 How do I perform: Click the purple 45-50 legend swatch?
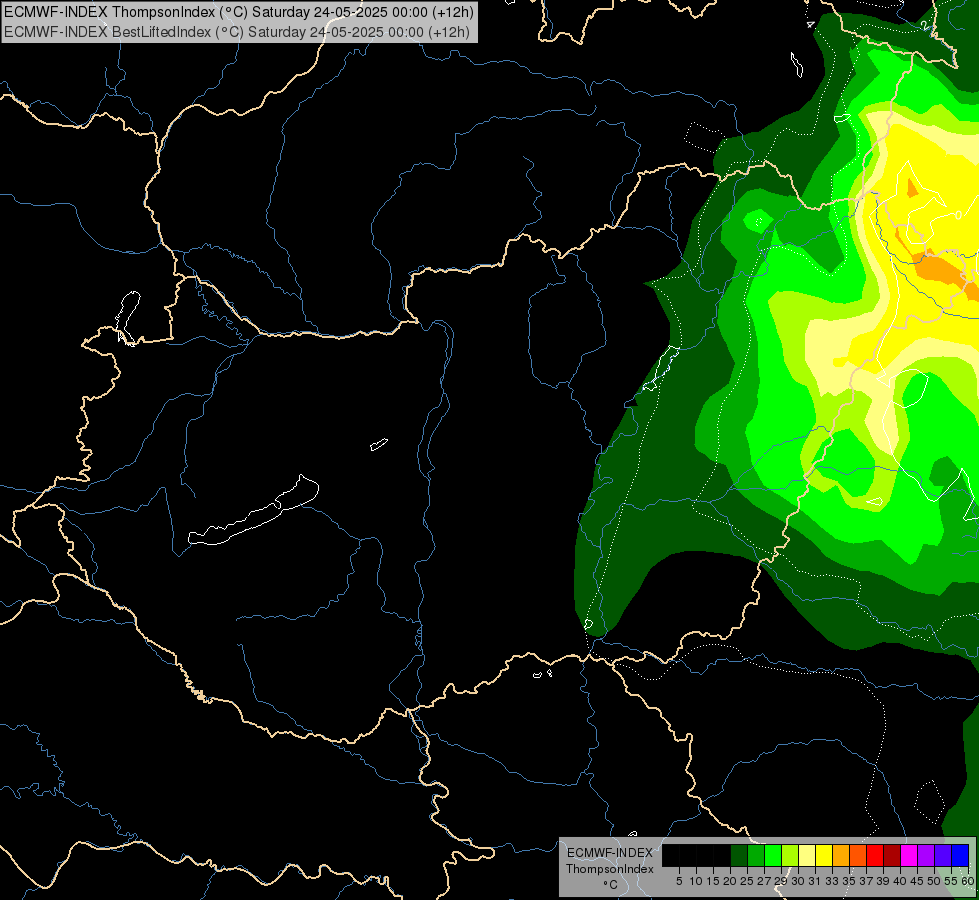[926, 855]
